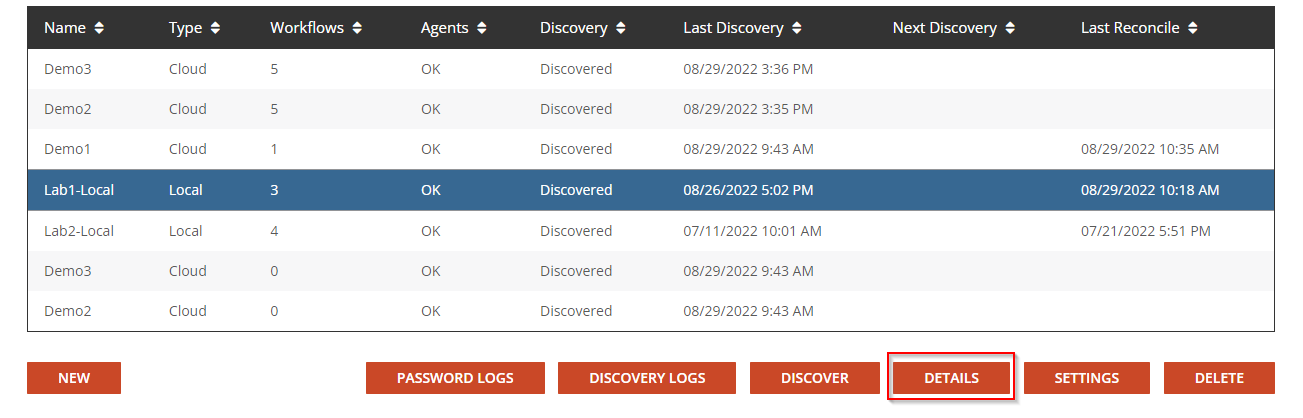Select the Lab1-Local highlighted row
The width and height of the screenshot is (1303, 418).
(x=79, y=190)
